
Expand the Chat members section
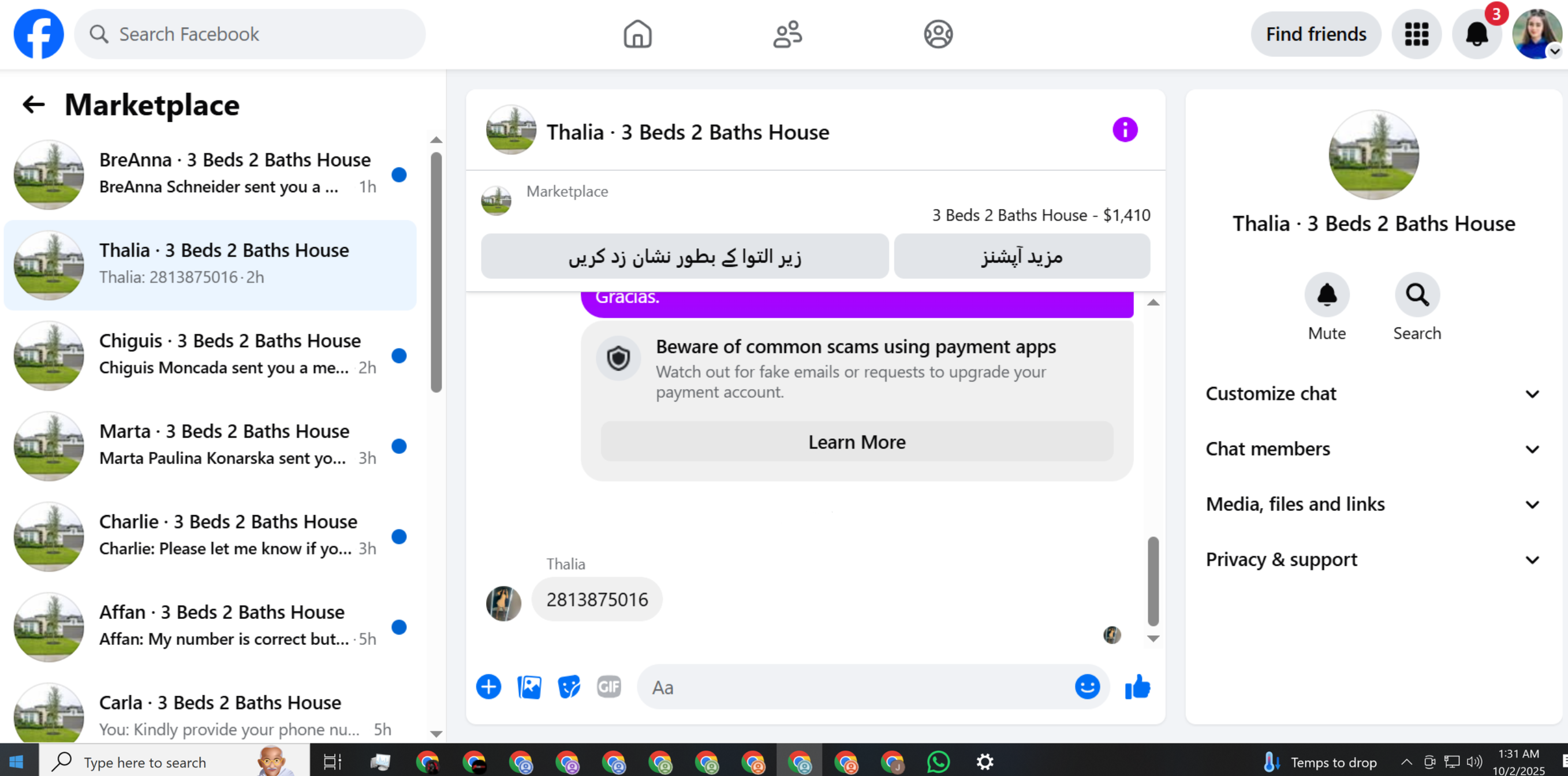click(x=1373, y=449)
